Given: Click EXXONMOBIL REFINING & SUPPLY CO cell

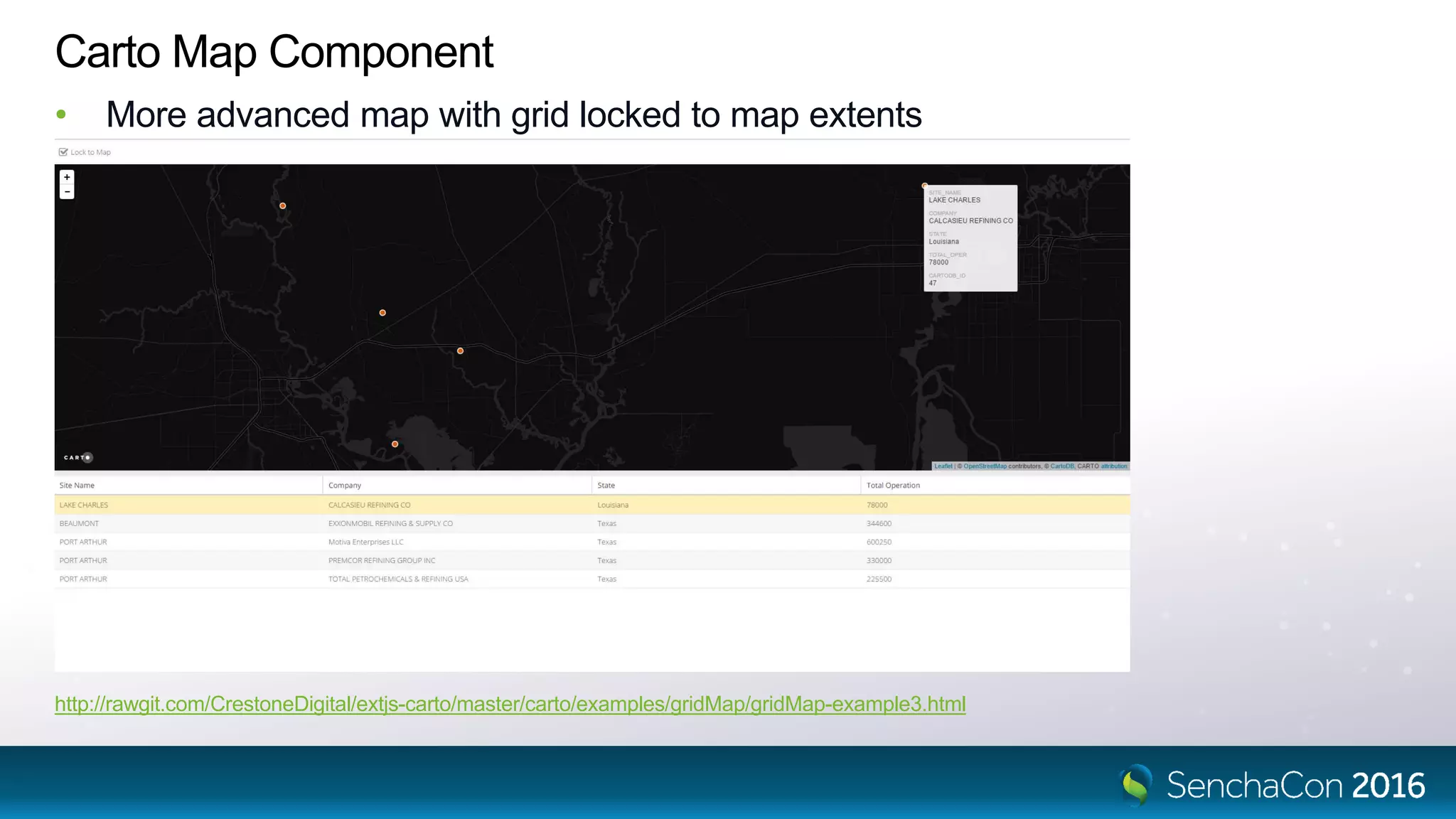Looking at the screenshot, I should tap(390, 523).
